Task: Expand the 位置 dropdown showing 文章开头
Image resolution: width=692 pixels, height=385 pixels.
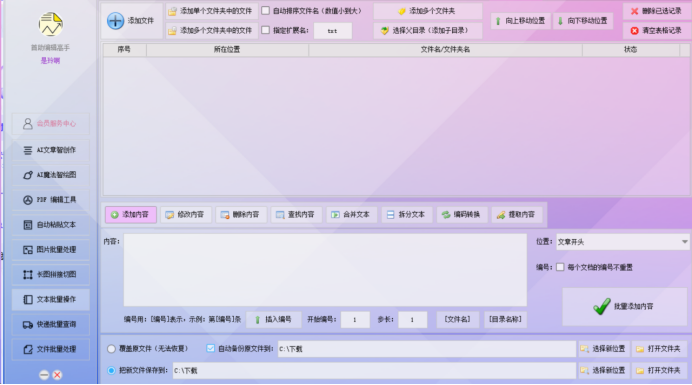Action: click(622, 242)
